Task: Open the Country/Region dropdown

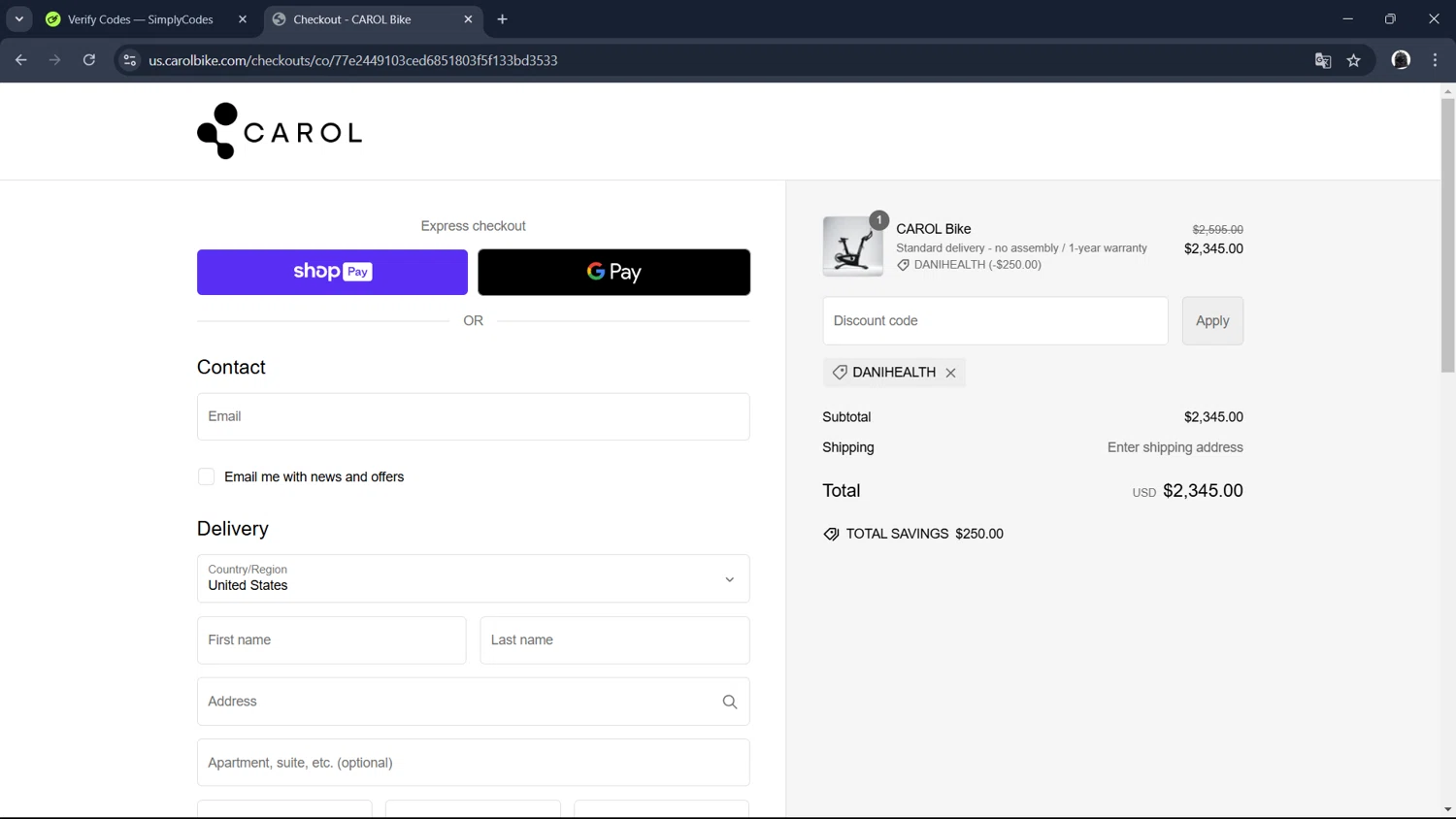Action: [x=474, y=578]
